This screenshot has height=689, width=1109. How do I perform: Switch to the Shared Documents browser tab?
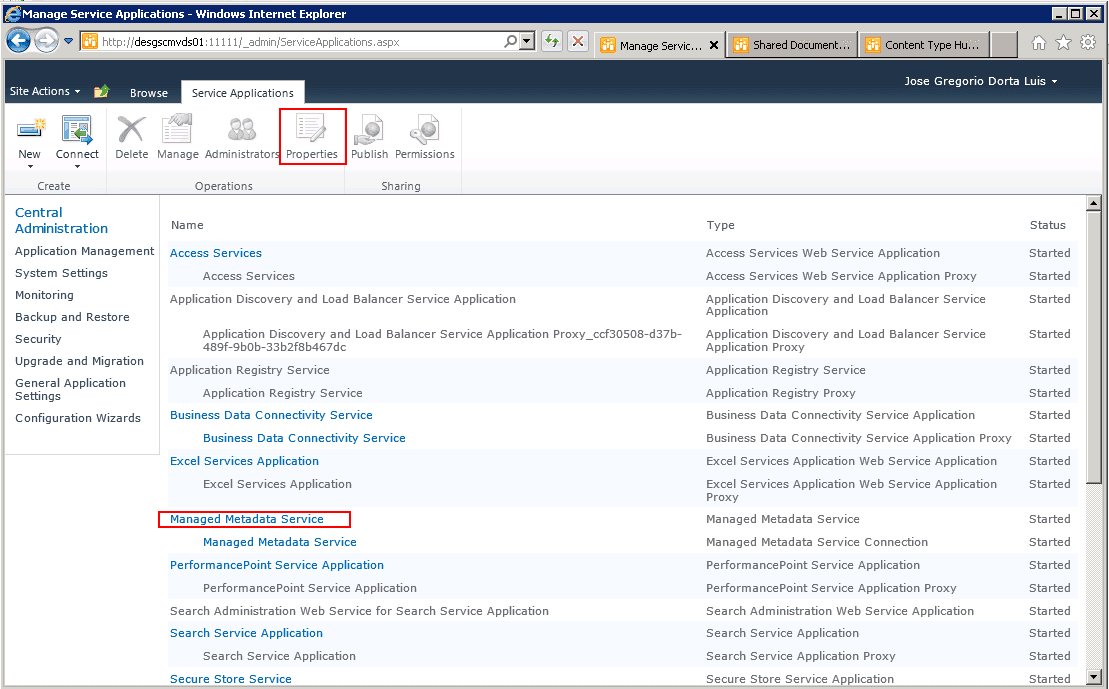791,45
